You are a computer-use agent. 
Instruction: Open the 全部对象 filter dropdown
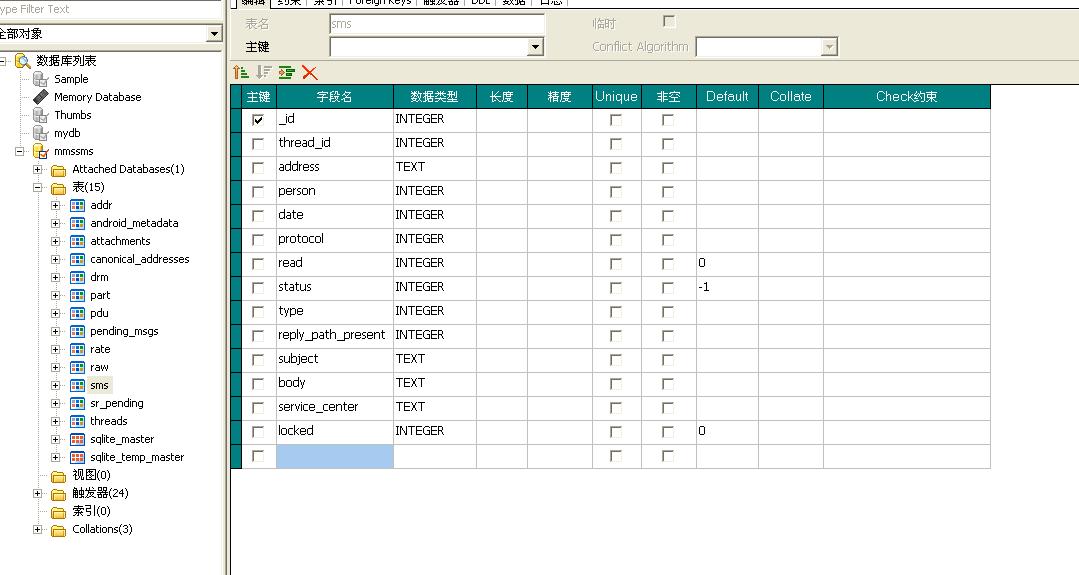(x=214, y=33)
